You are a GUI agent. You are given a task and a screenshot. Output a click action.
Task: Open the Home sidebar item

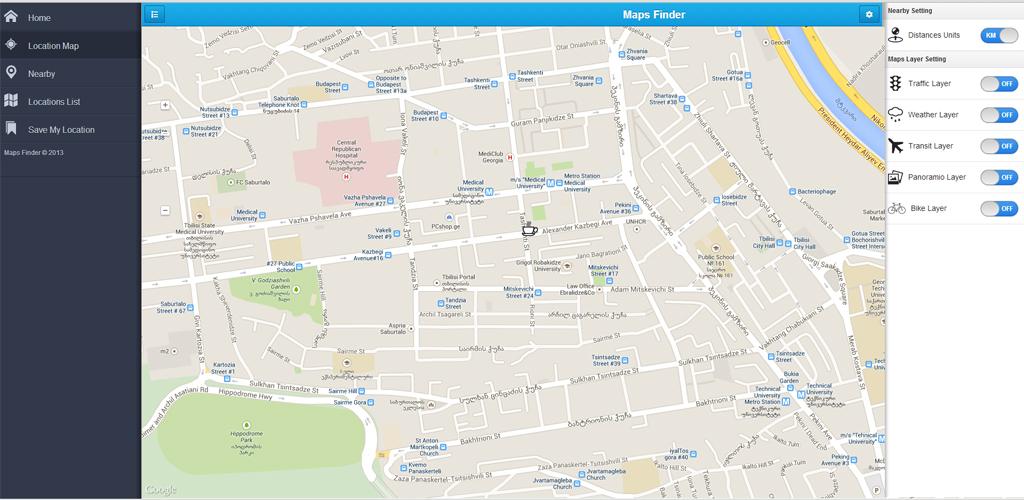click(x=71, y=18)
